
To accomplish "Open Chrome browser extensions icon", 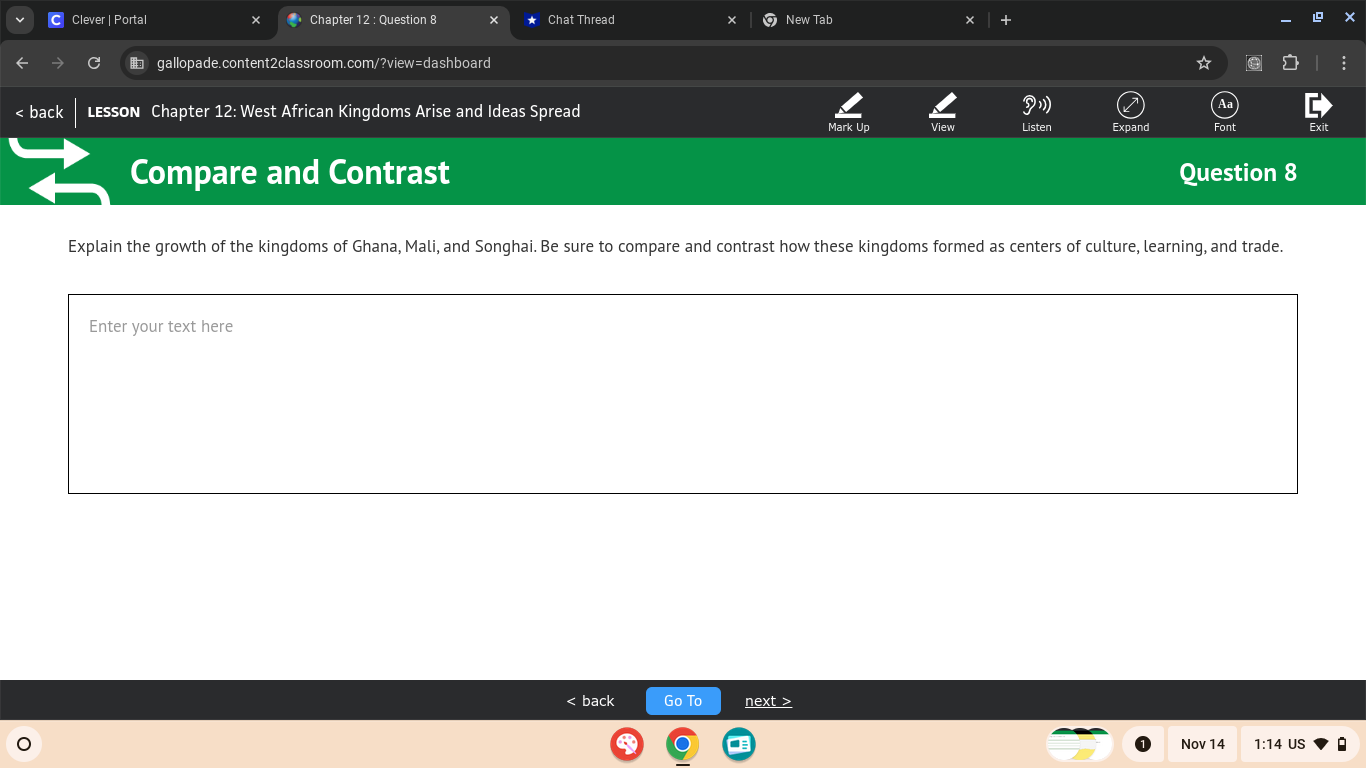I will click(1290, 62).
